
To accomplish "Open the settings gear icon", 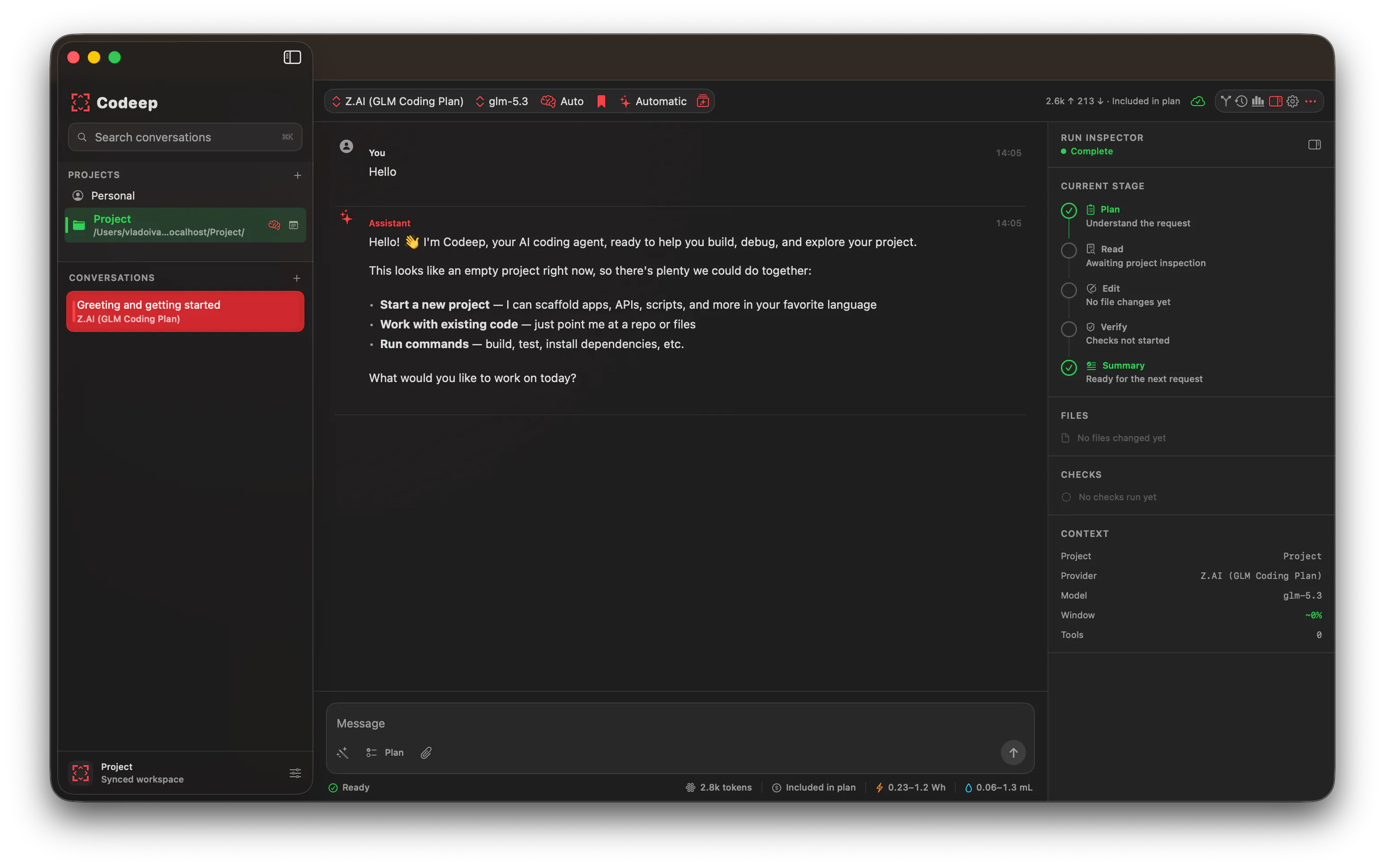I will 1292,102.
